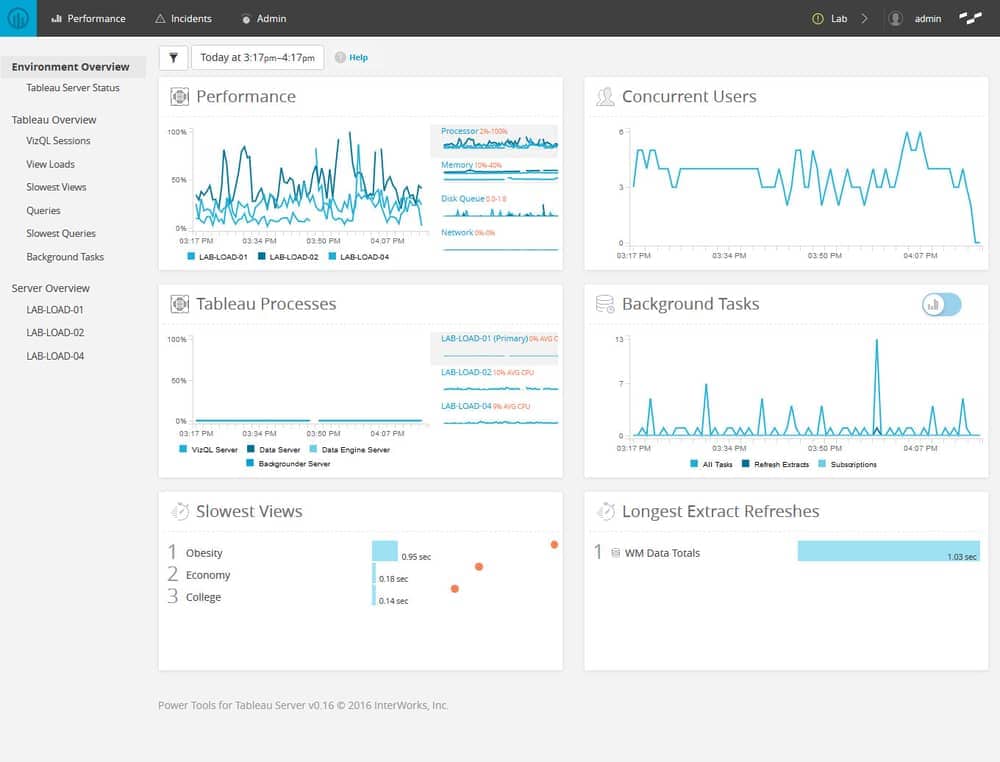Click the Obesity 0.95 sec bar
Image resolution: width=1000 pixels, height=762 pixels.
point(385,551)
